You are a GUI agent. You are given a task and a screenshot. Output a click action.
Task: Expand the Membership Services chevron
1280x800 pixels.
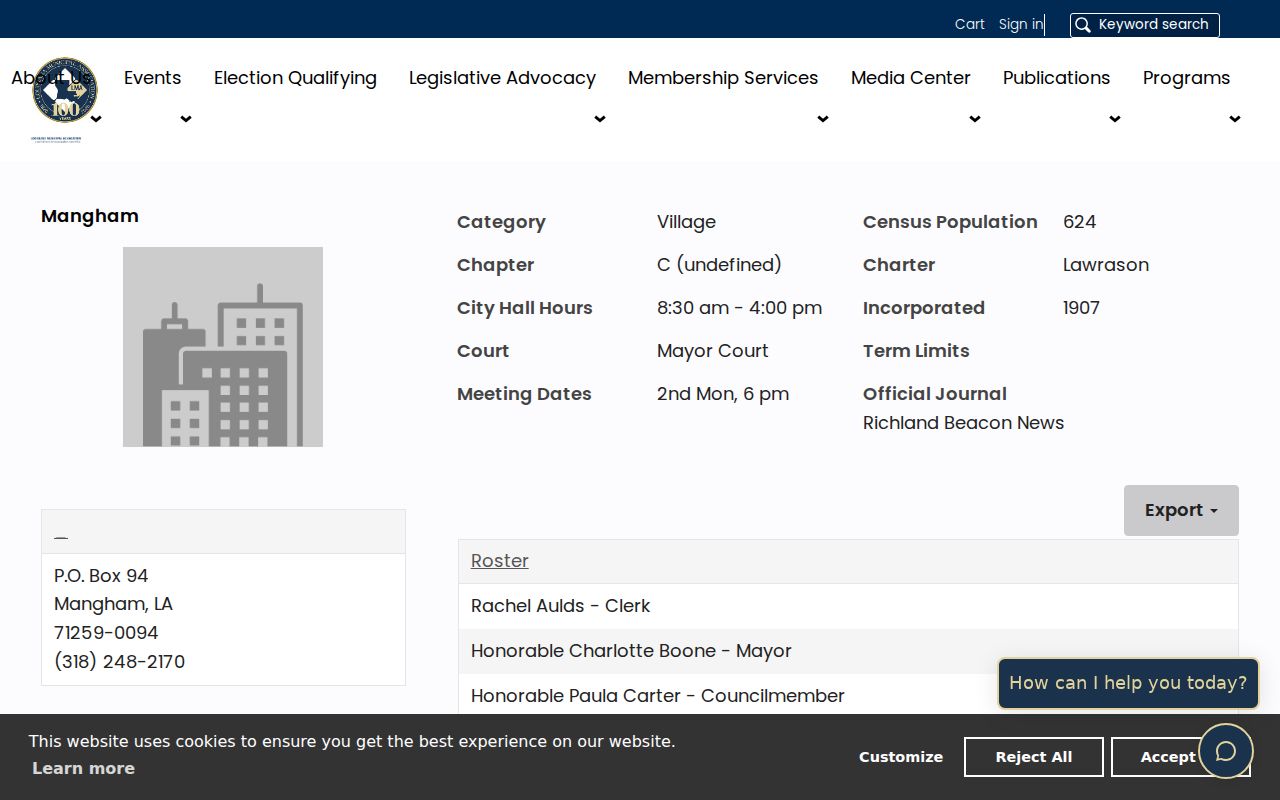pos(823,119)
